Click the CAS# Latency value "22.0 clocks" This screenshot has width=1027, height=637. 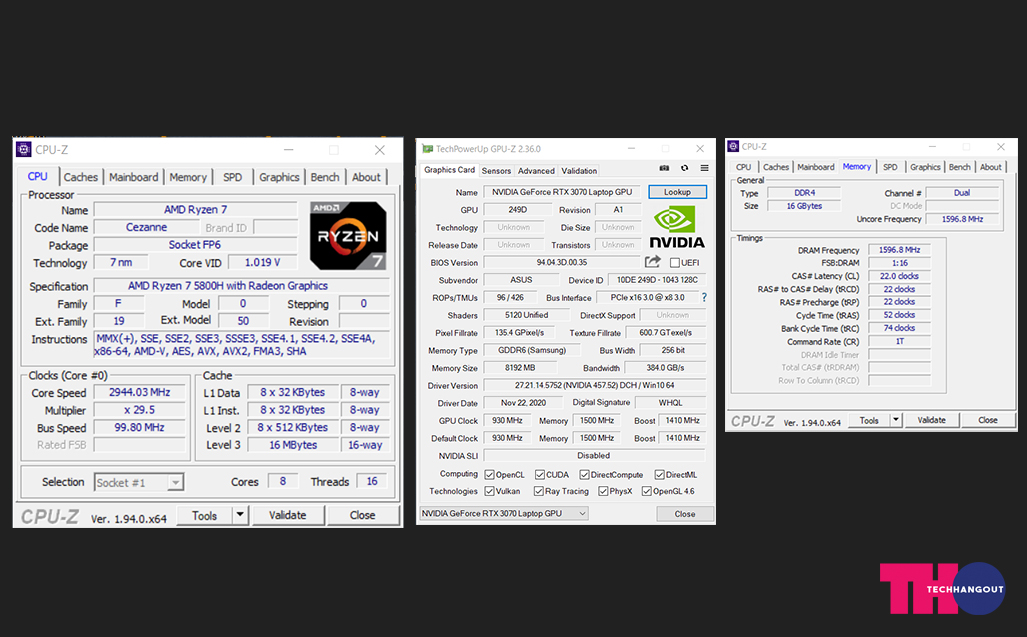pyautogui.click(x=899, y=276)
